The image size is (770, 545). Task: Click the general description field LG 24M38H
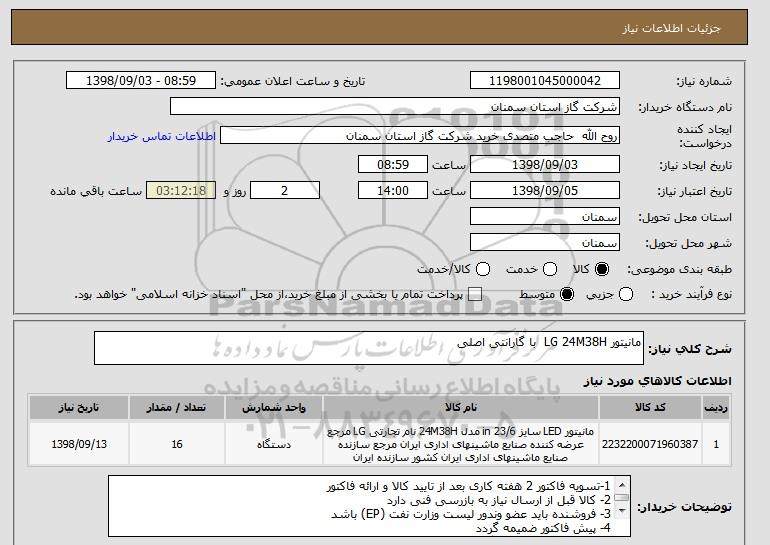pos(369,348)
